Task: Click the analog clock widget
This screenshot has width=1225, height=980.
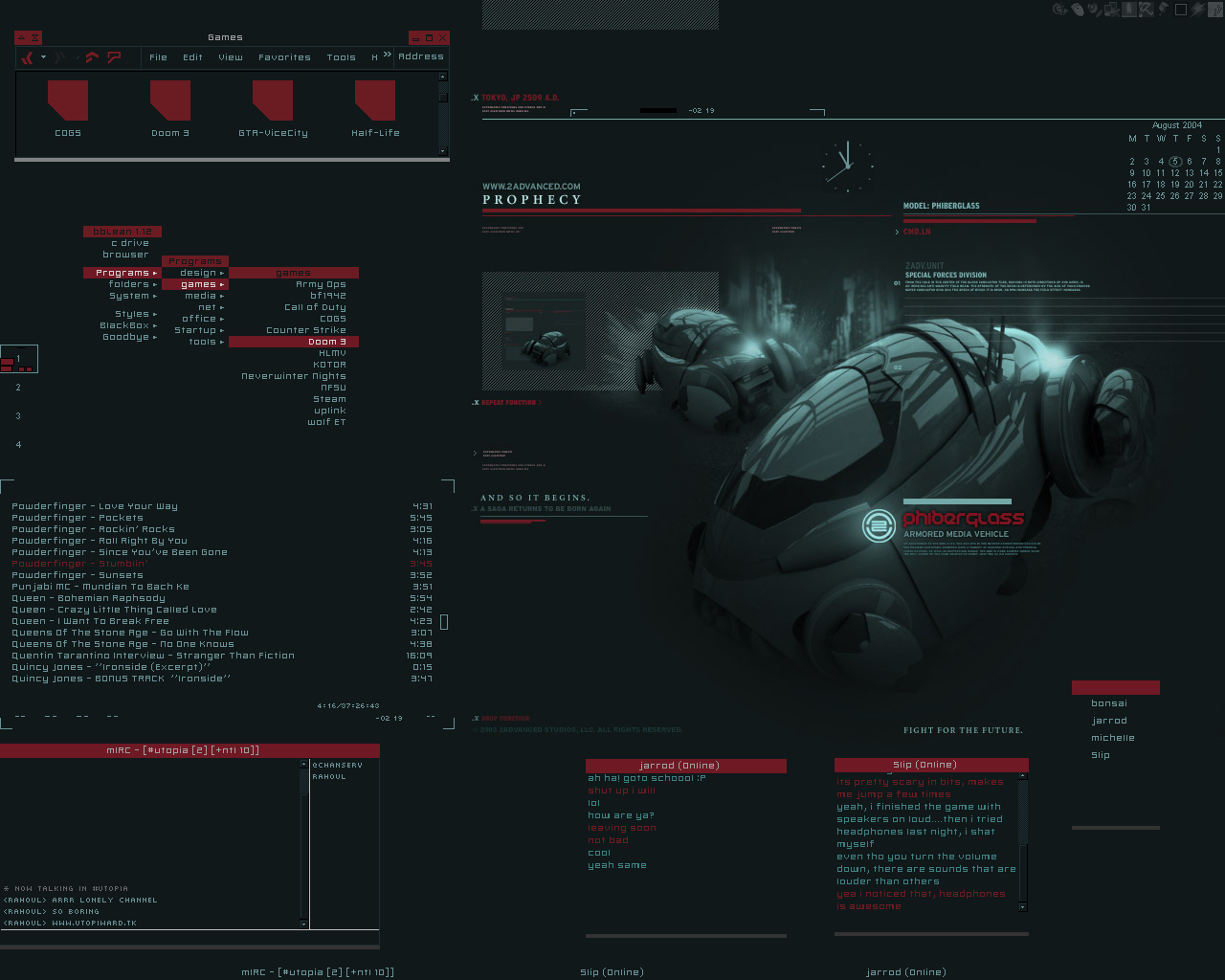Action: coord(847,166)
